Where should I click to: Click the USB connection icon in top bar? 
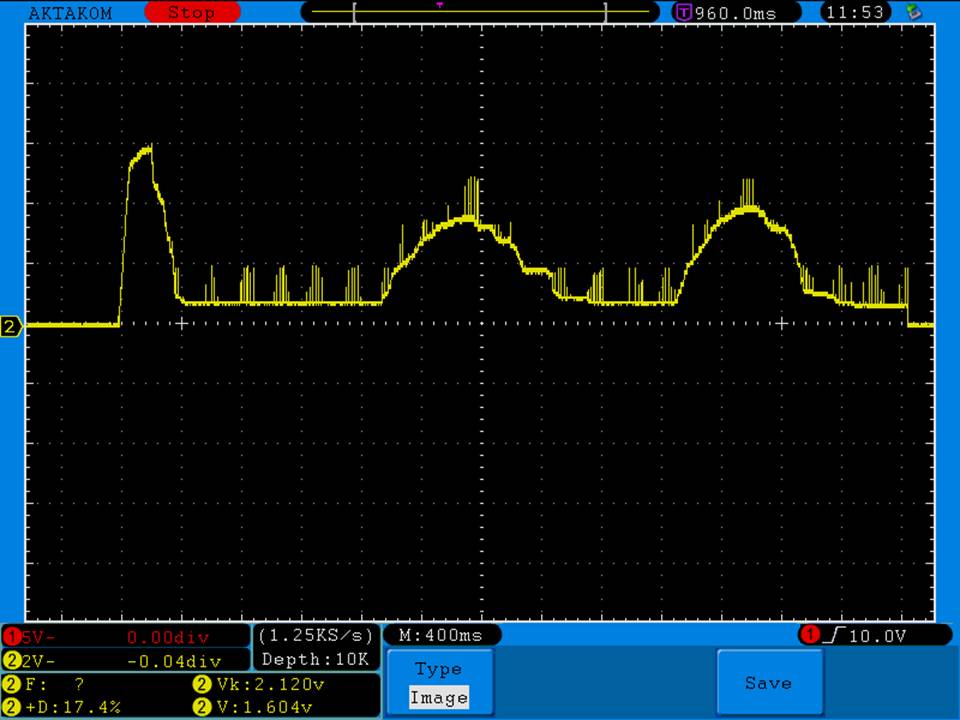click(912, 12)
